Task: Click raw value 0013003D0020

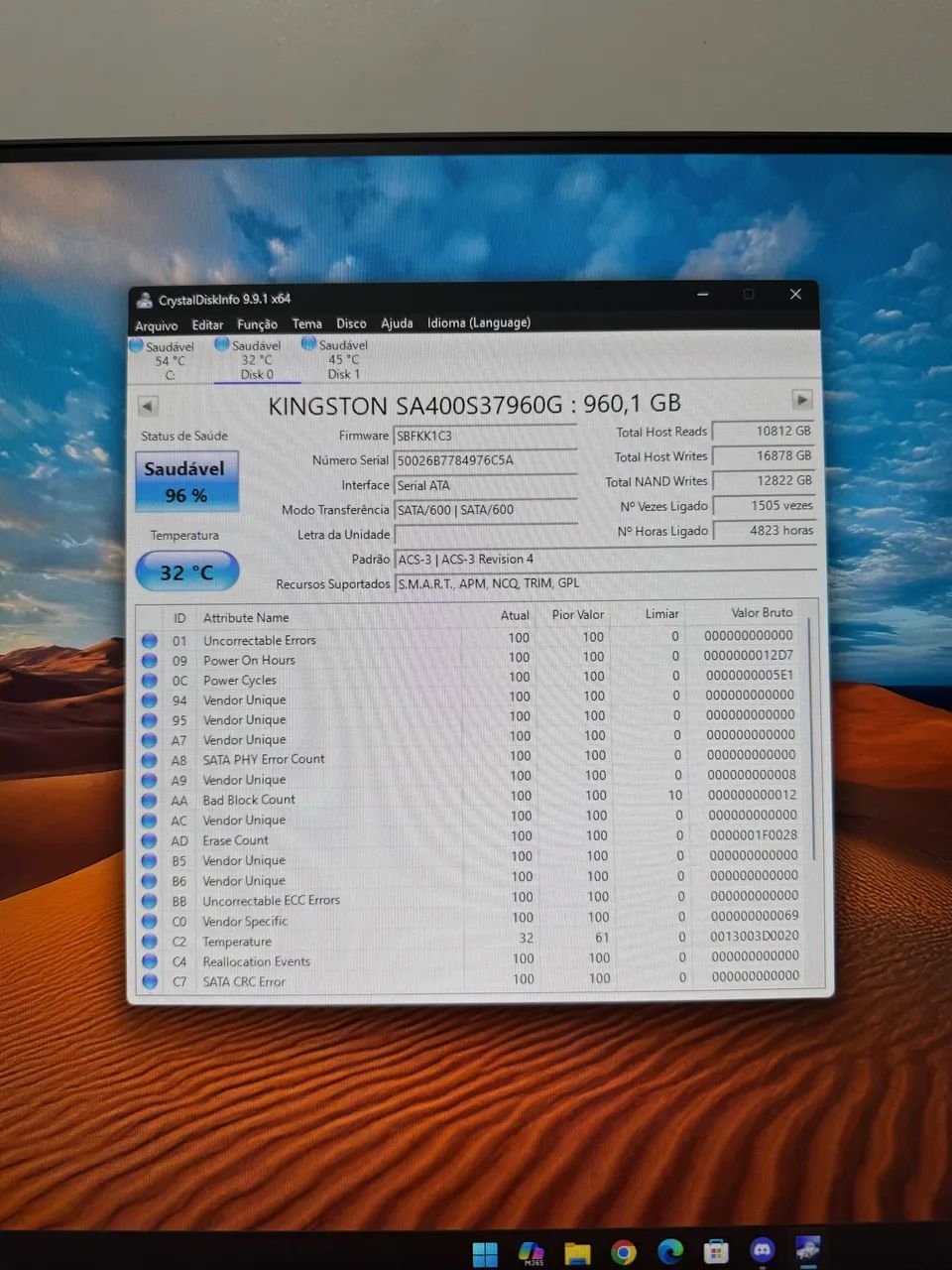Action: (754, 936)
